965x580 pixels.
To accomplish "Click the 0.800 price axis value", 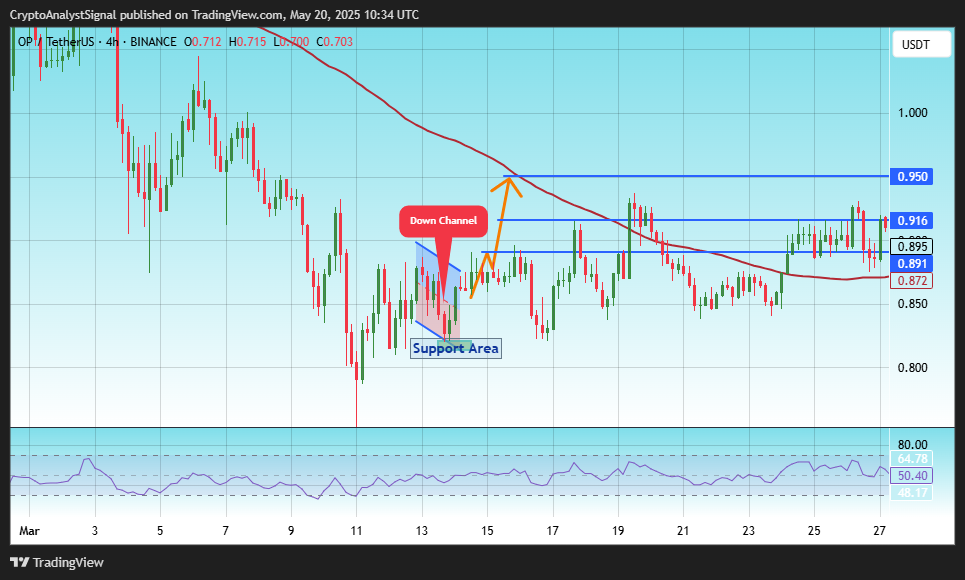I will [x=913, y=368].
